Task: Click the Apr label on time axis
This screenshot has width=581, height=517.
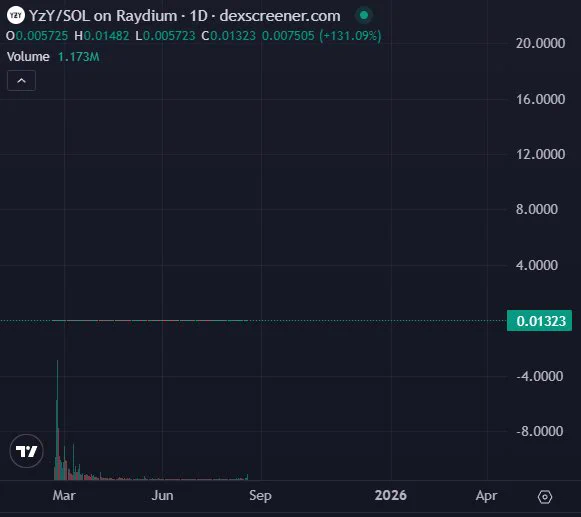Action: pyautogui.click(x=486, y=496)
